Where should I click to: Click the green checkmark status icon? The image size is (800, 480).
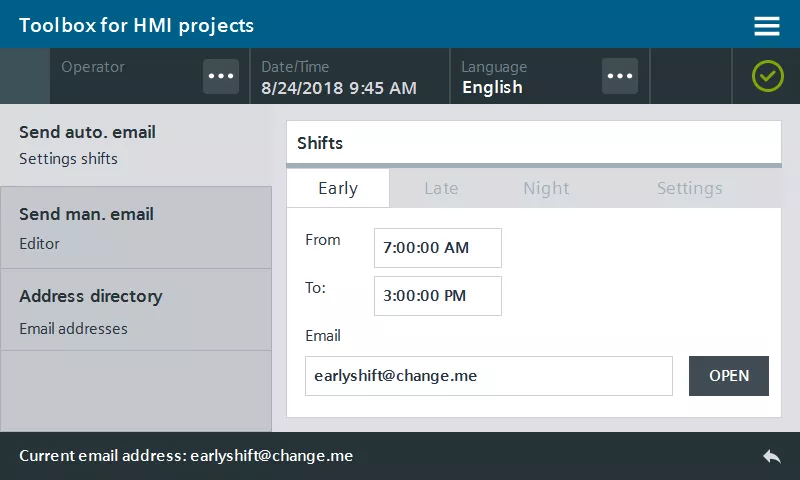pos(767,76)
